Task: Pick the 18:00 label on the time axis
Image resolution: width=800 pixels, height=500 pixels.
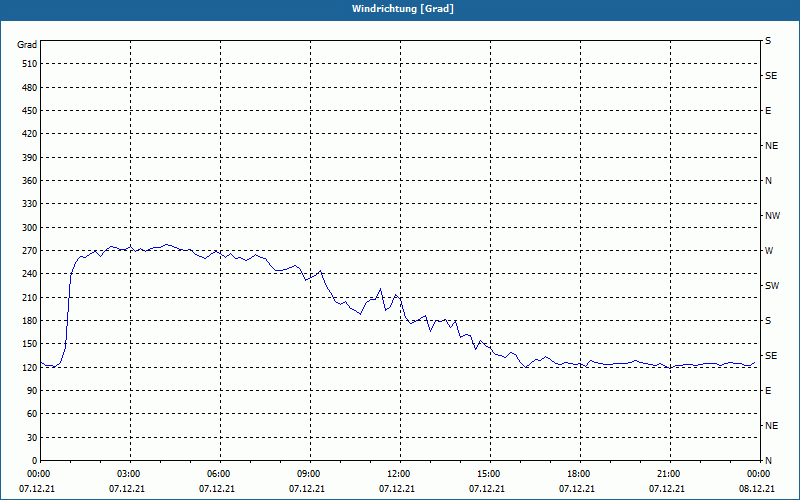Action: pyautogui.click(x=579, y=474)
